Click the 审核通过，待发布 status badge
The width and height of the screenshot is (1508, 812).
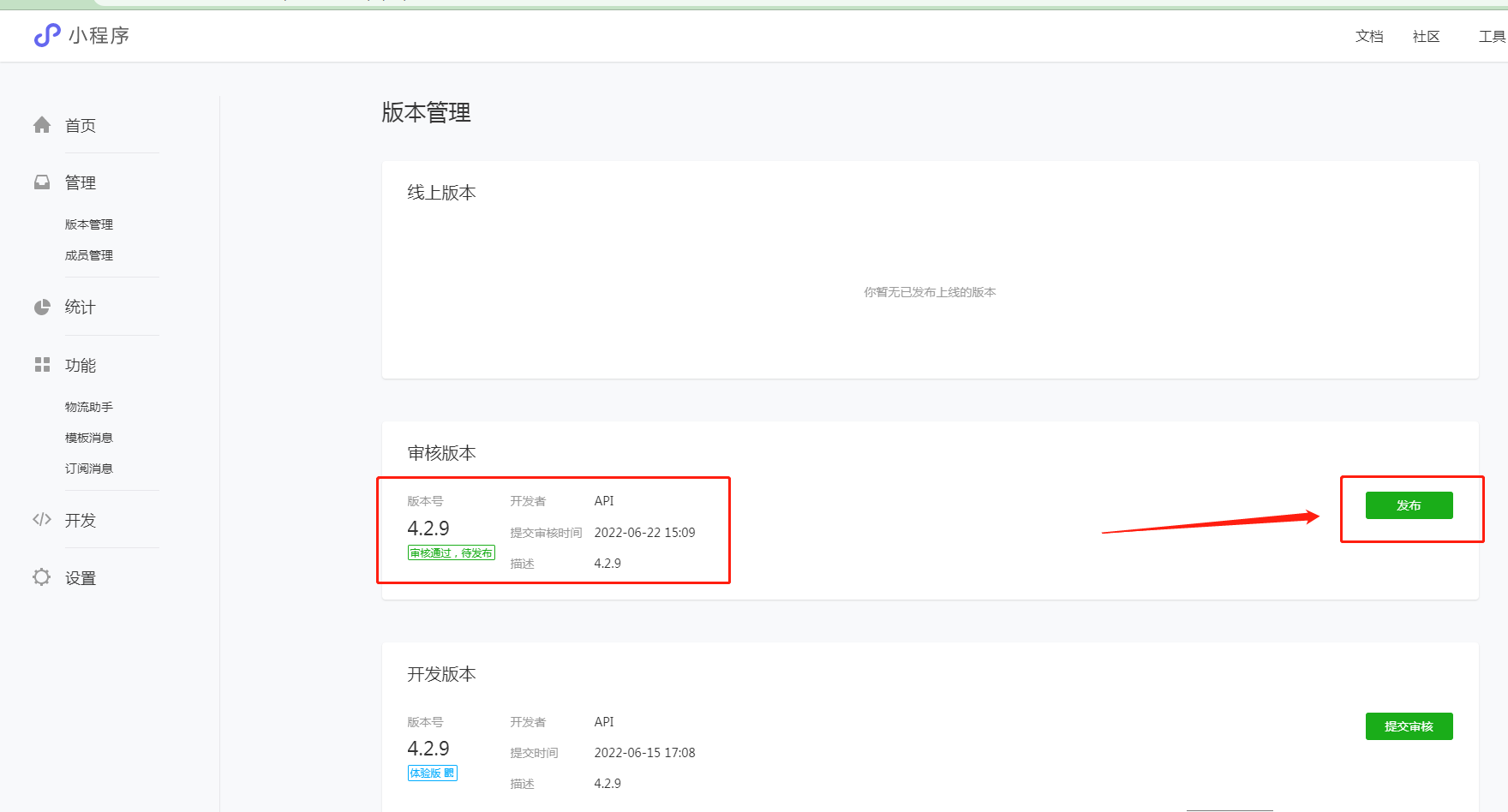[452, 553]
